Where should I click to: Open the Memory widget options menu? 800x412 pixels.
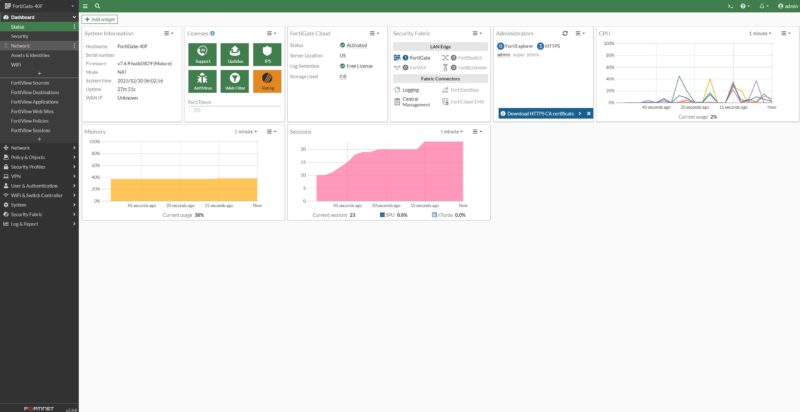point(271,132)
